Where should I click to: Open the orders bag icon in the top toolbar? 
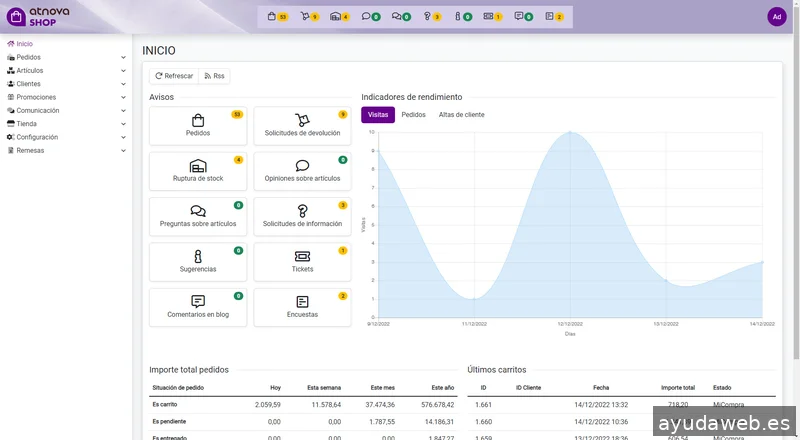(x=272, y=16)
